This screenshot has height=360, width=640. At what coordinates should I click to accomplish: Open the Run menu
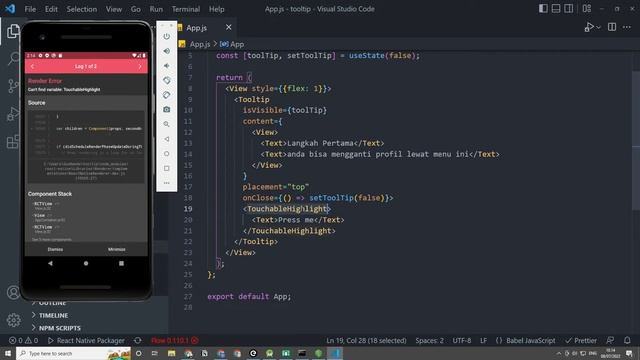156,9
